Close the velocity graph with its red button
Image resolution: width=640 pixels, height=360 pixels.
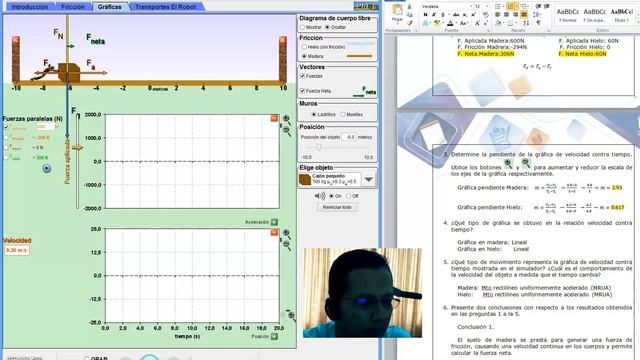[x=274, y=232]
